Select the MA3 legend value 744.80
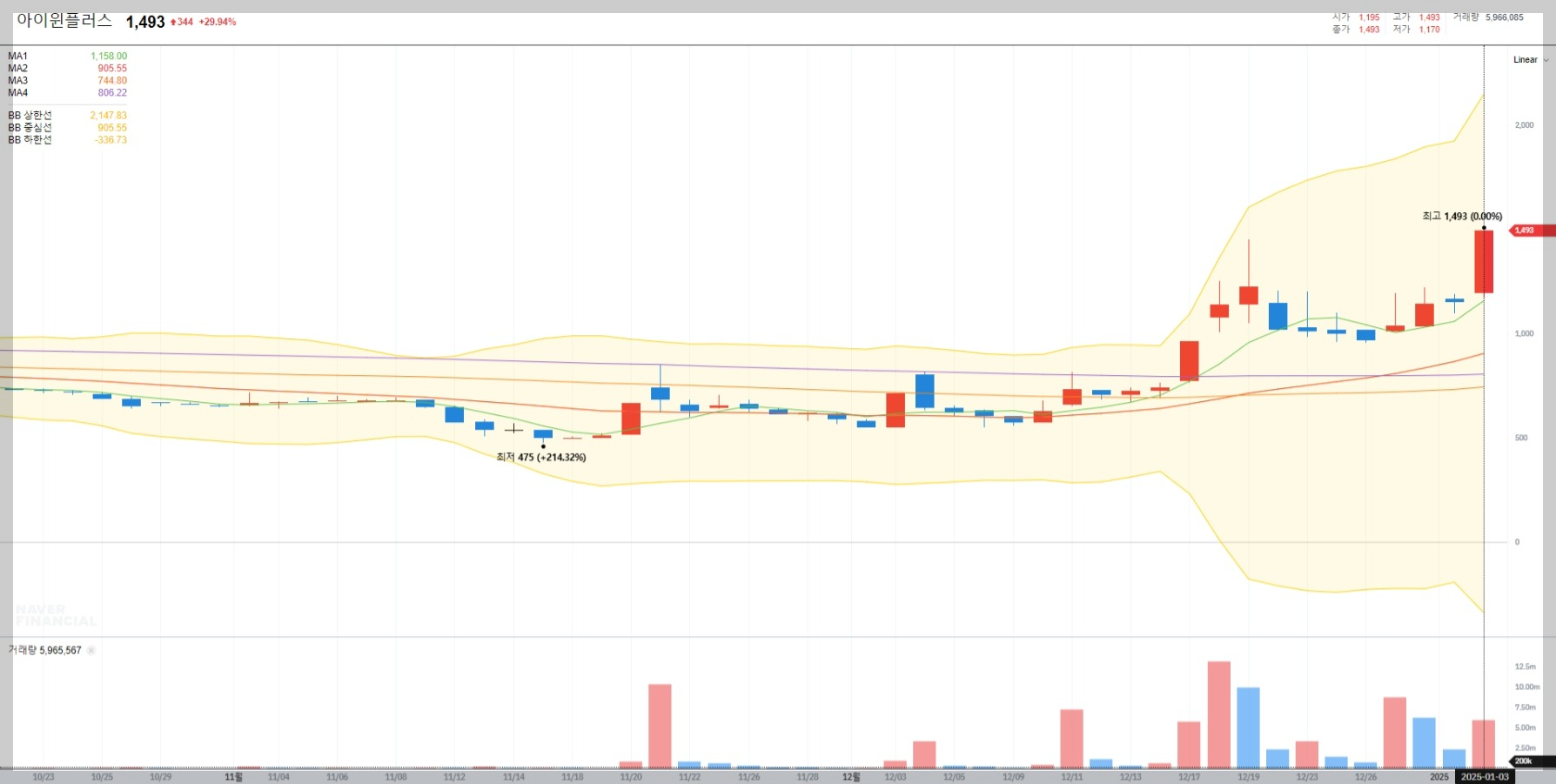Screen dimensions: 1556x784 pyautogui.click(x=112, y=80)
